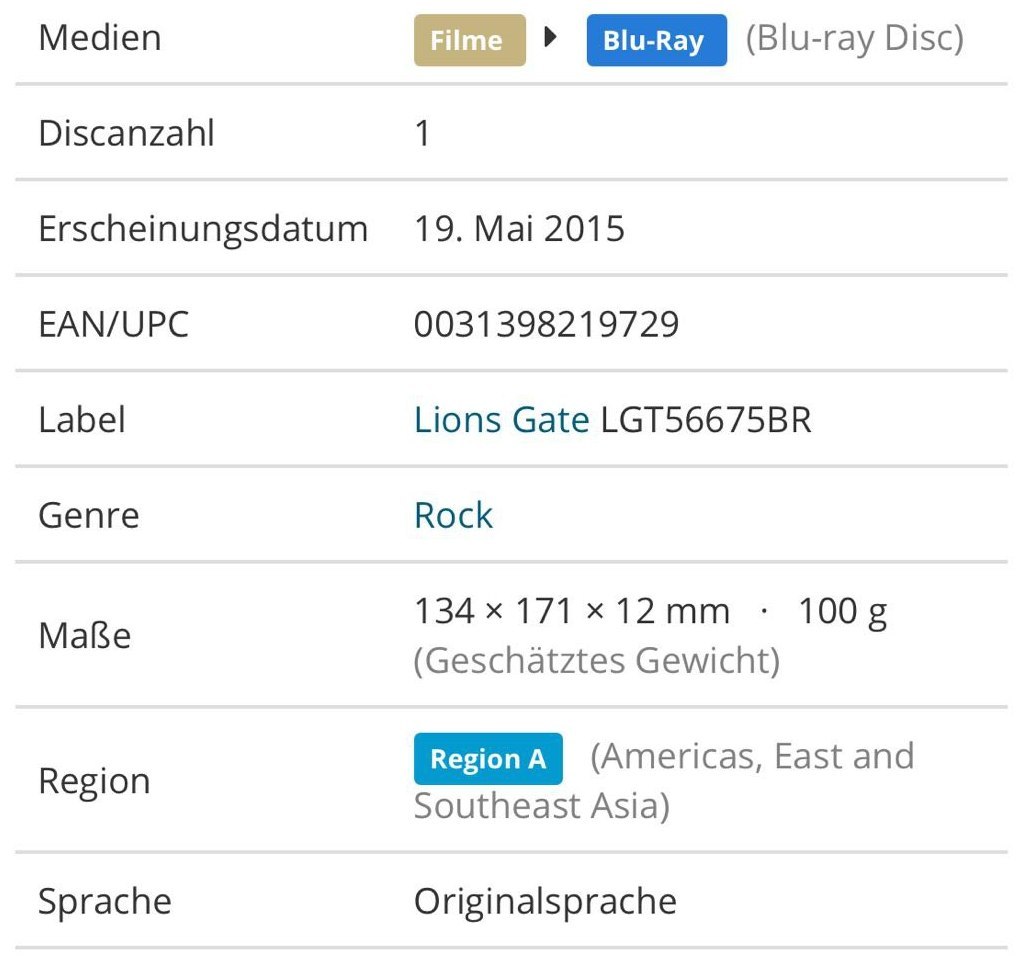Viewport: 1021px width, 959px height.
Task: Click the Sprache row label
Action: [104, 902]
